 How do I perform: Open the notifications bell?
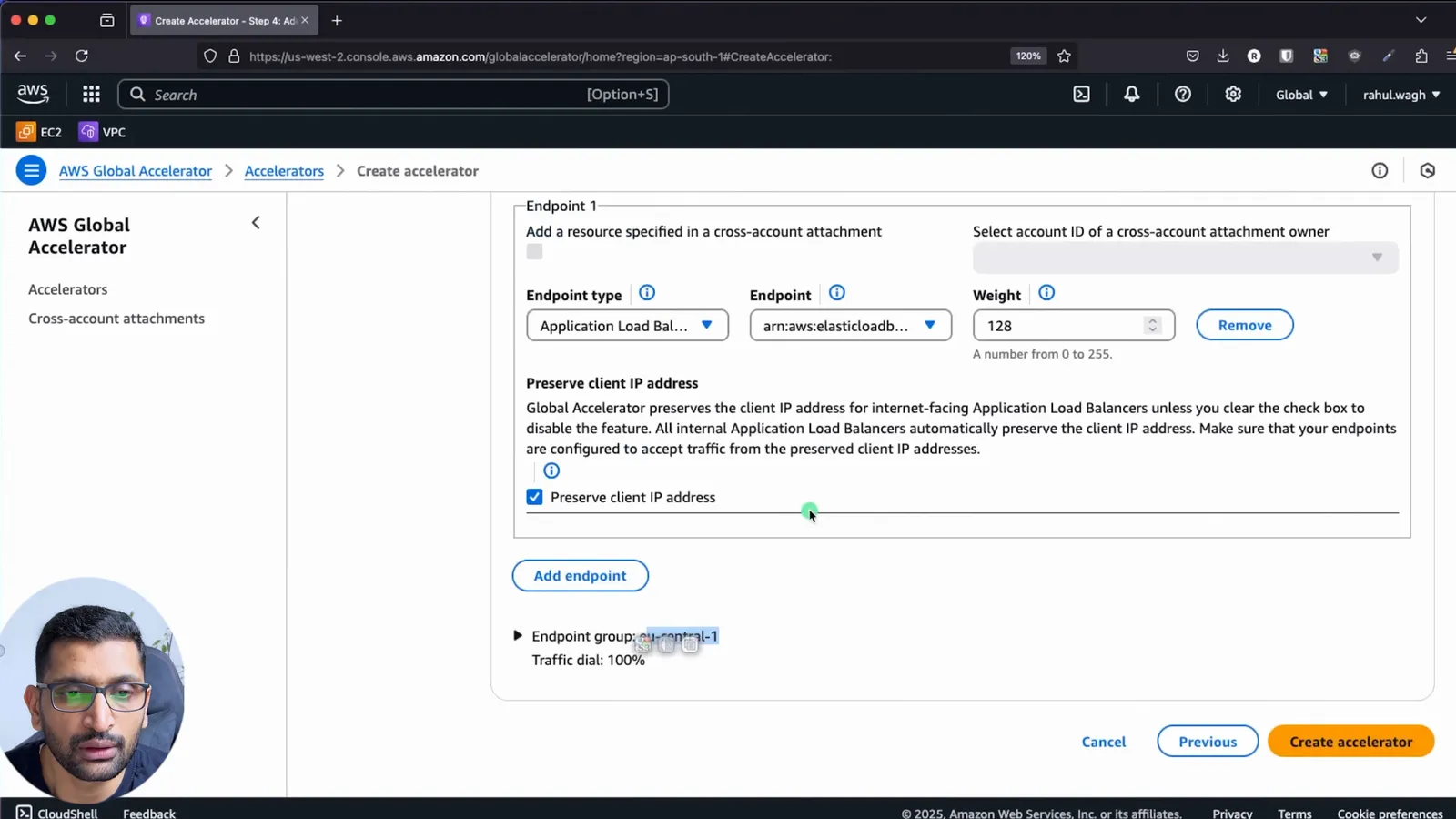point(1131,94)
